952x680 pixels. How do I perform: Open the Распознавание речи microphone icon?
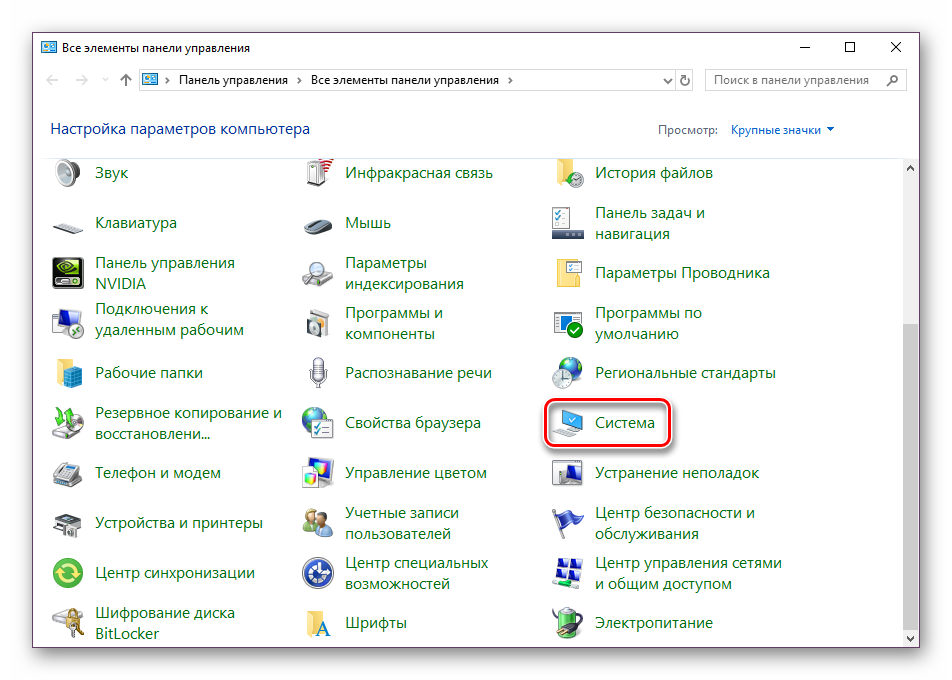318,372
